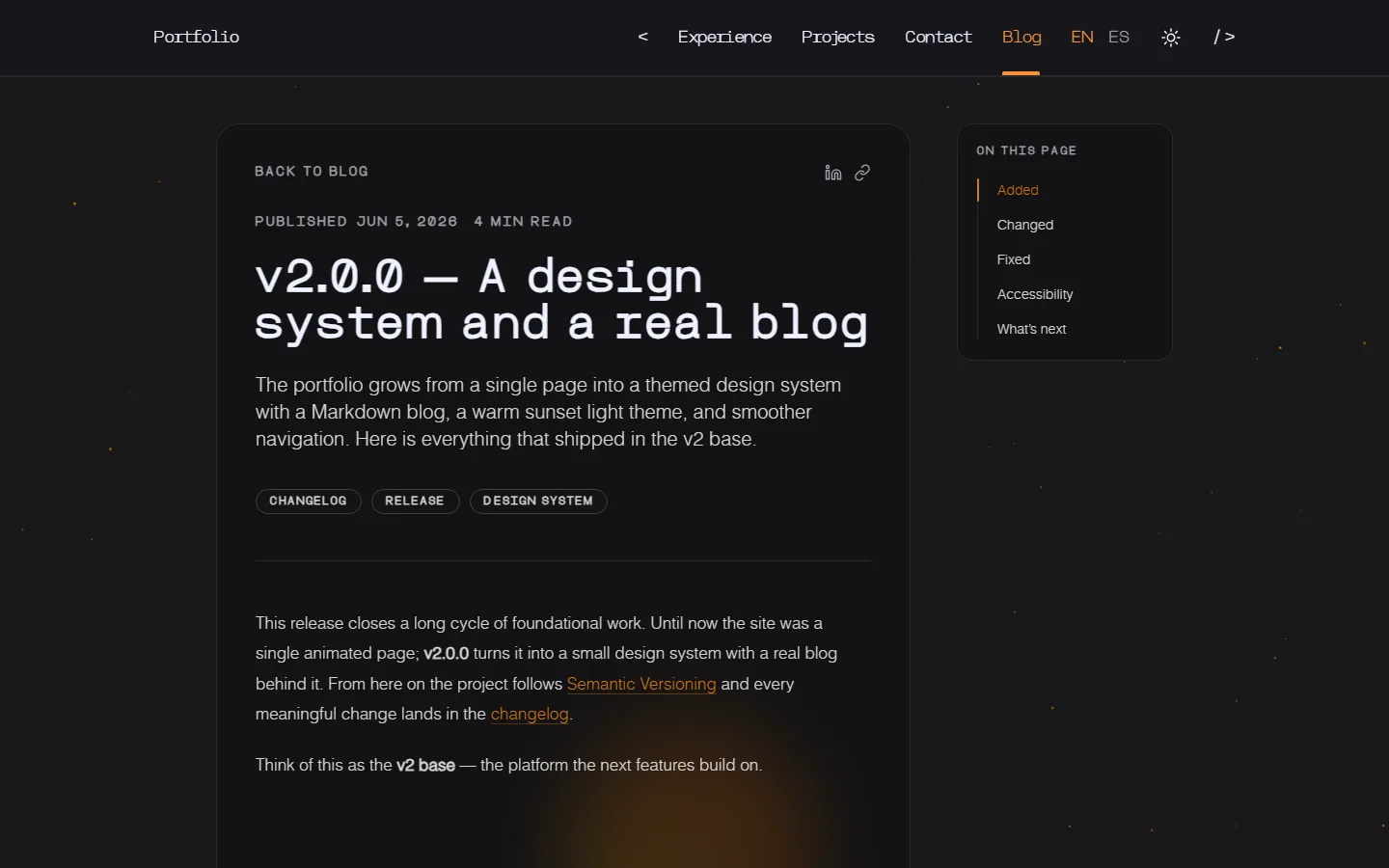Jump to the Changed section
The height and width of the screenshot is (868, 1389).
click(x=1025, y=225)
